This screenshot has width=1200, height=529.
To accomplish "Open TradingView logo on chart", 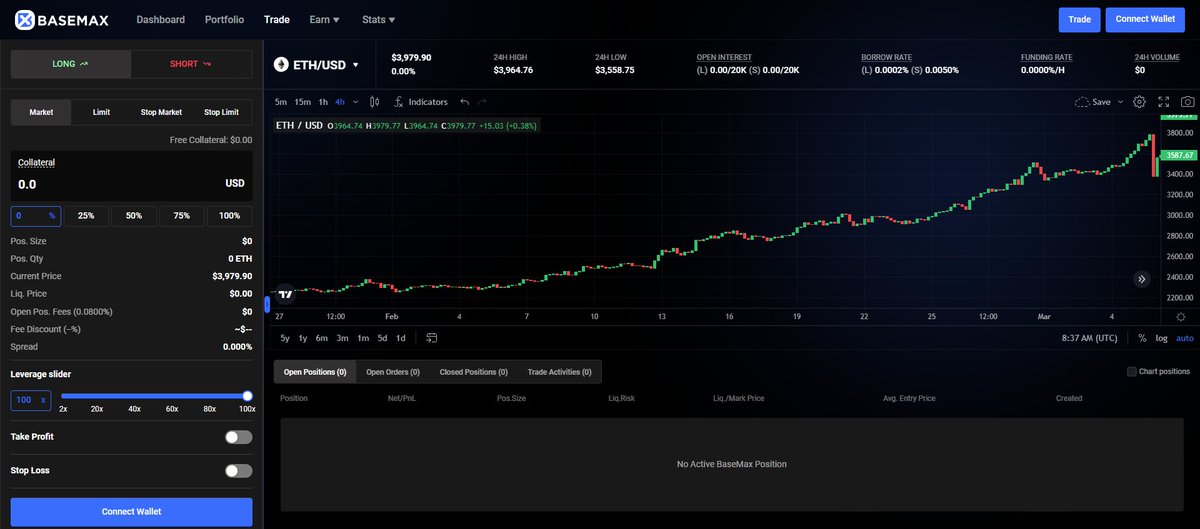I will pyautogui.click(x=286, y=294).
